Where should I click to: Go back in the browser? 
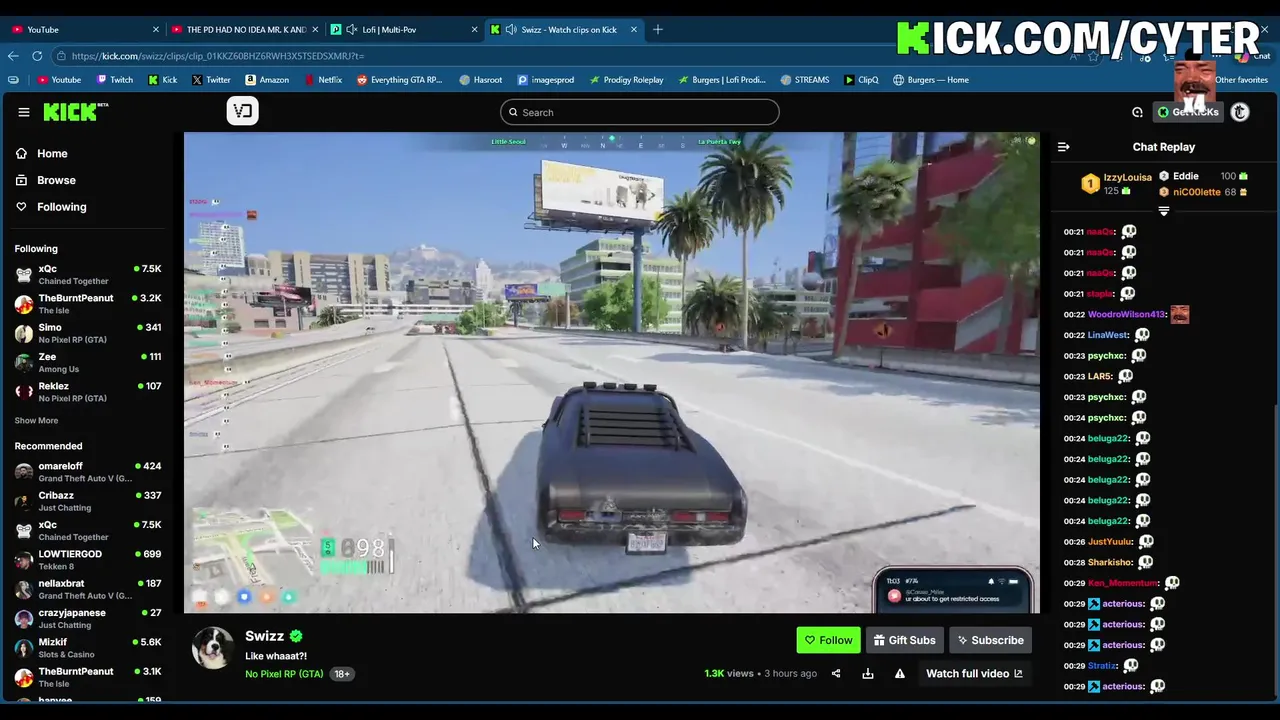click(13, 56)
